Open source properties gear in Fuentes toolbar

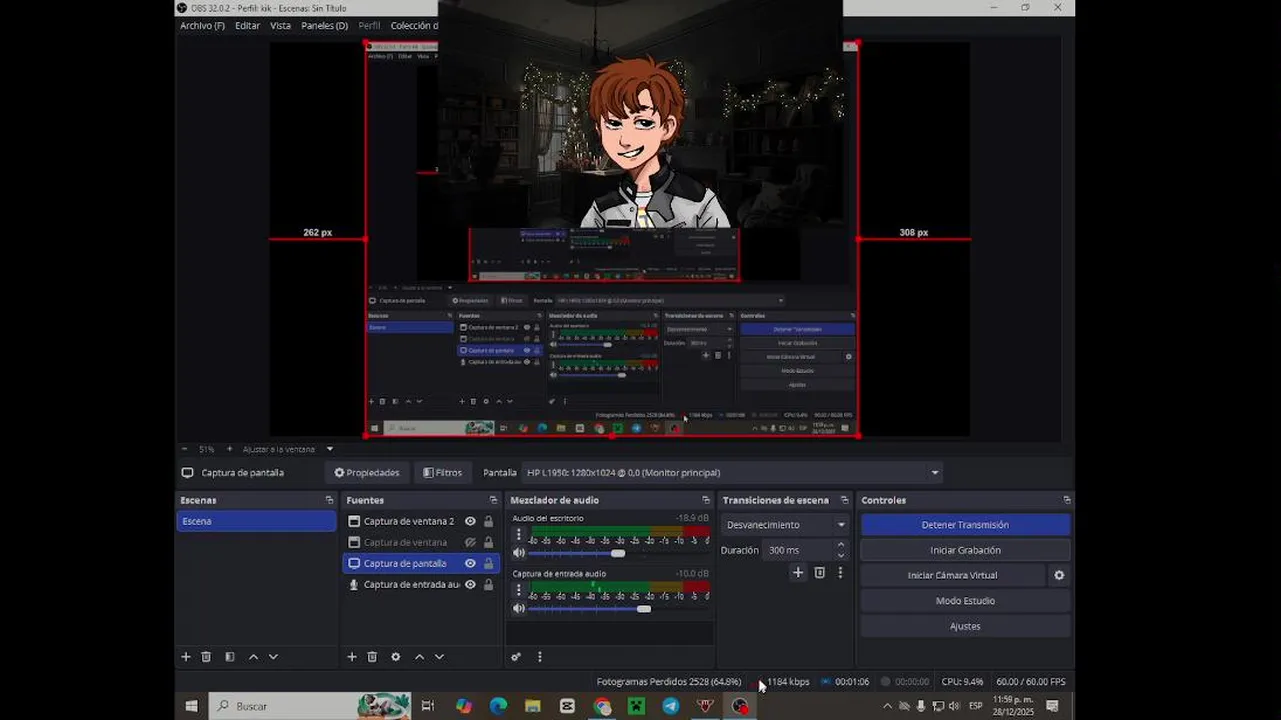point(395,657)
